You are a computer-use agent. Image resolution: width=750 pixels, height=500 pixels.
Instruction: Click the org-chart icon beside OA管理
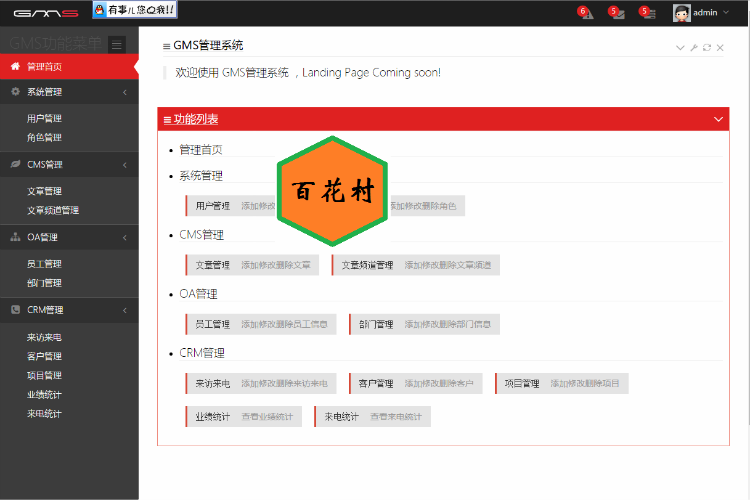15,237
